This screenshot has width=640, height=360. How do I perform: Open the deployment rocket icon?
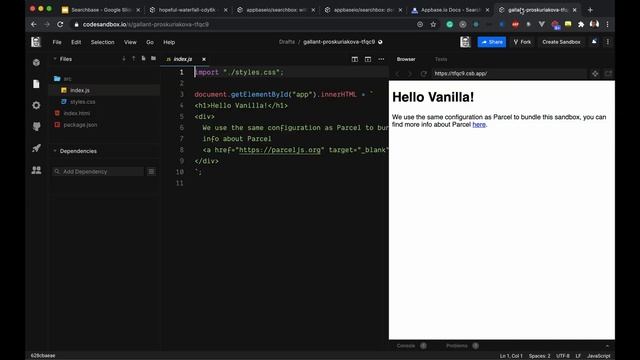pos(36,148)
